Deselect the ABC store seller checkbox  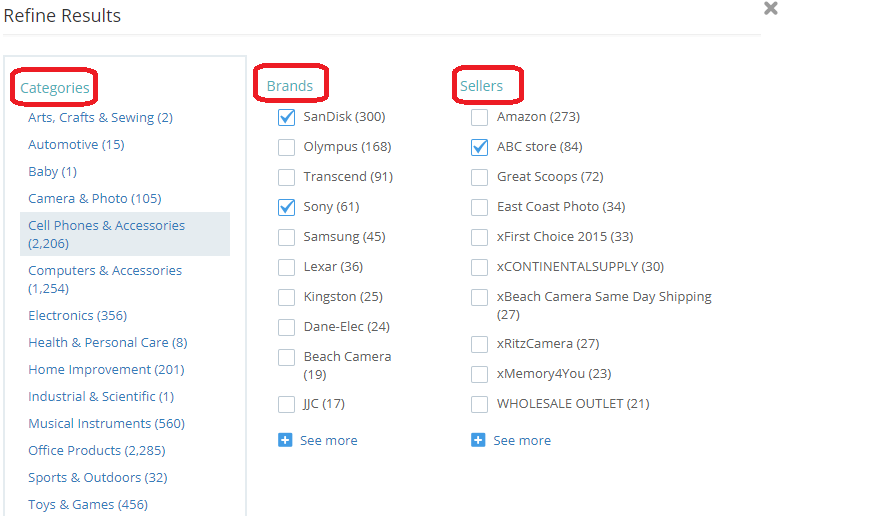tap(479, 147)
